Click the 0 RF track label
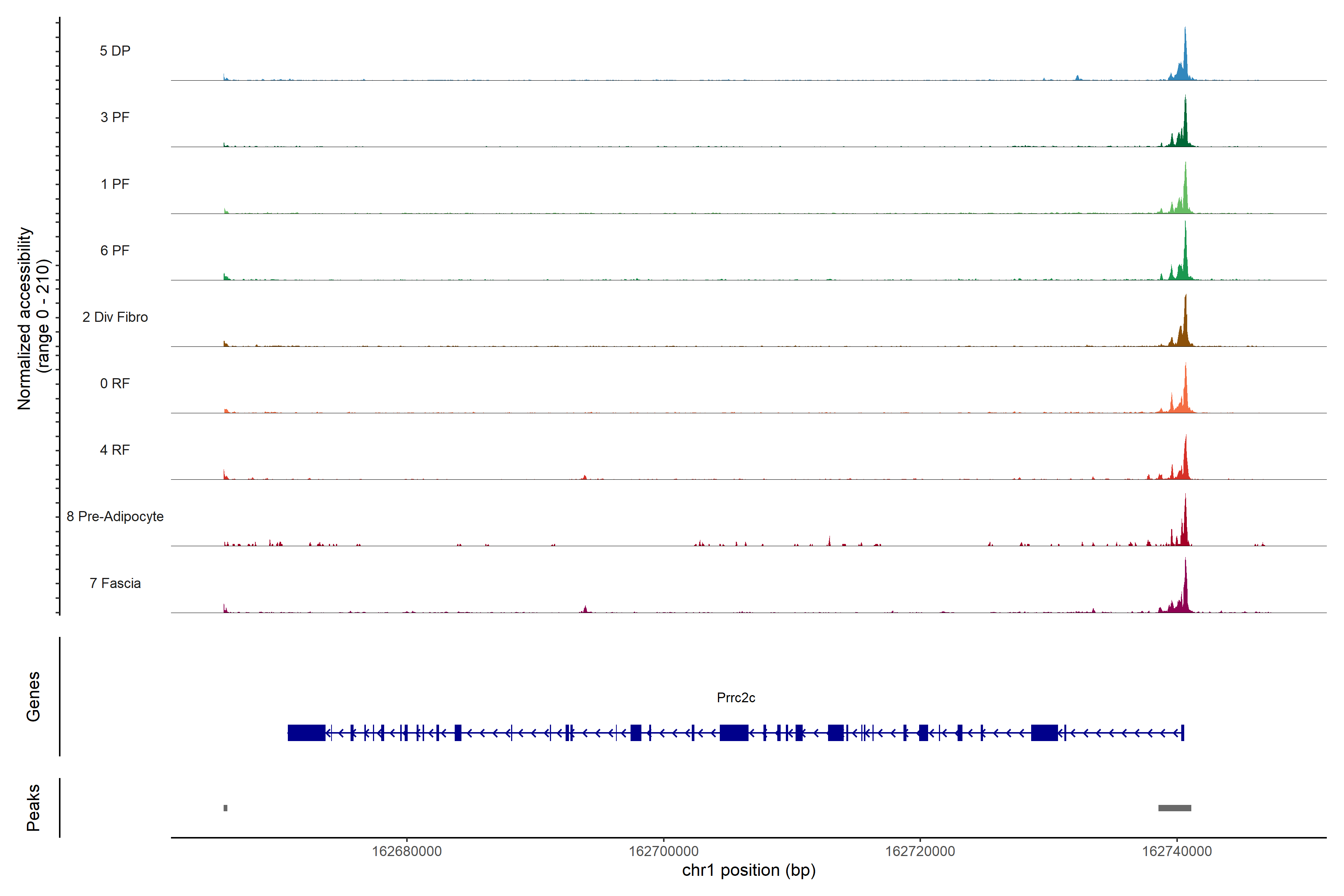This screenshot has height=896, width=1344. 115,383
